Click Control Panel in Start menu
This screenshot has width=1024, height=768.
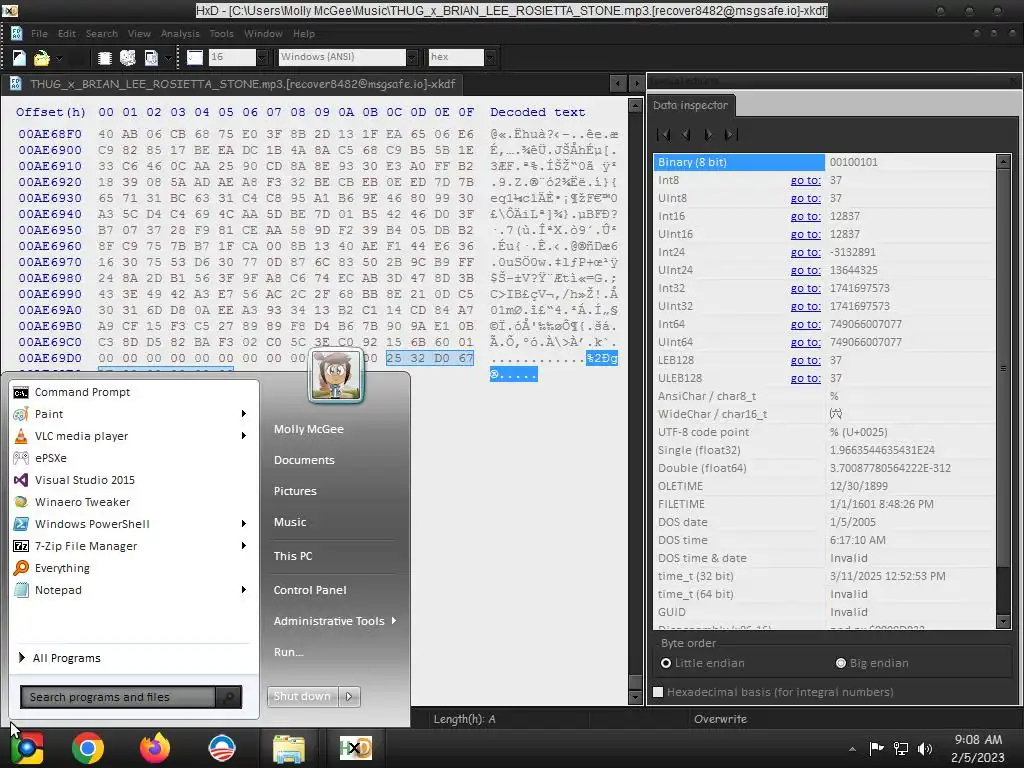click(x=310, y=590)
